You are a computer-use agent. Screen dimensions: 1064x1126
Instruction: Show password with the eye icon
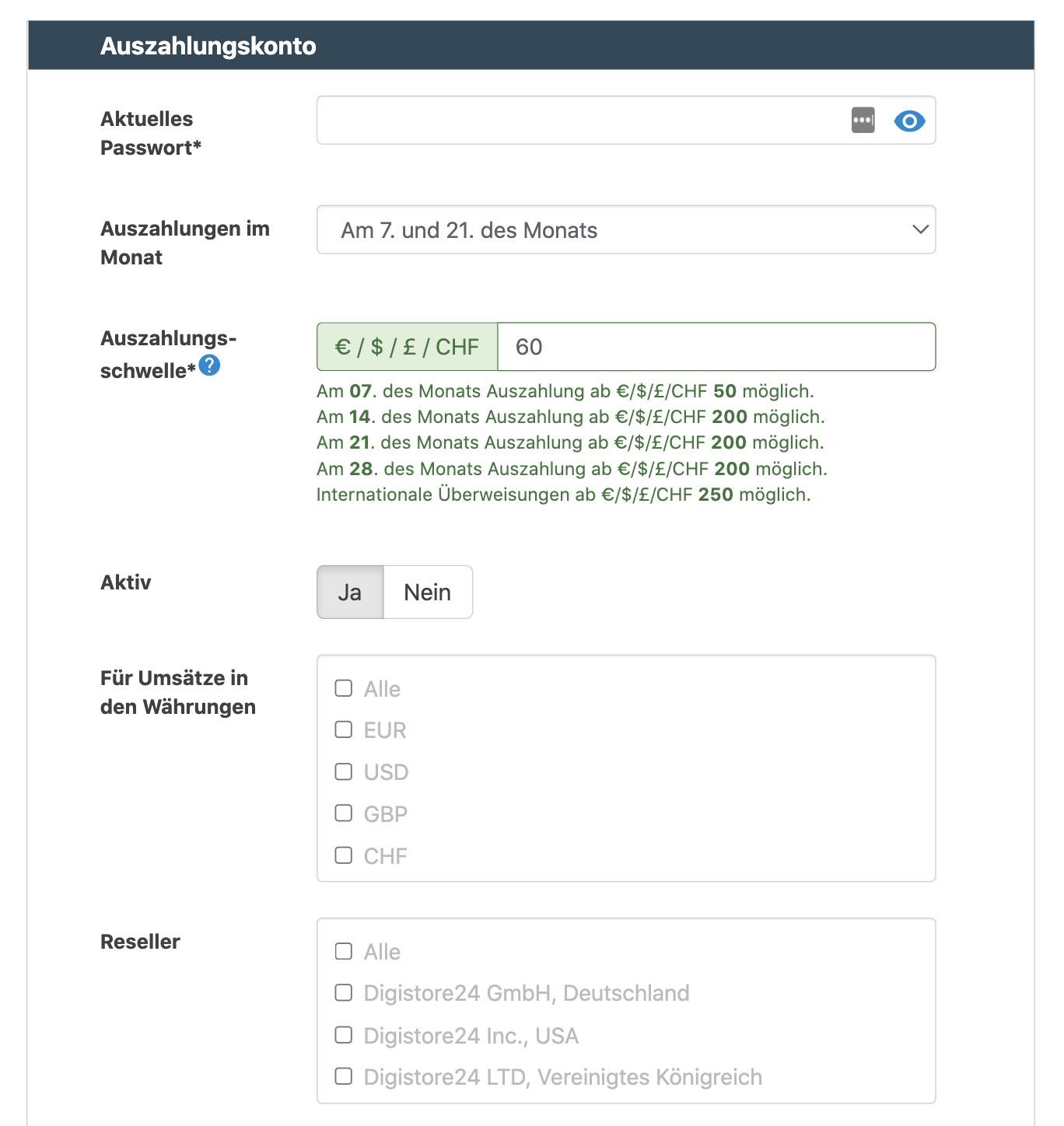click(908, 121)
